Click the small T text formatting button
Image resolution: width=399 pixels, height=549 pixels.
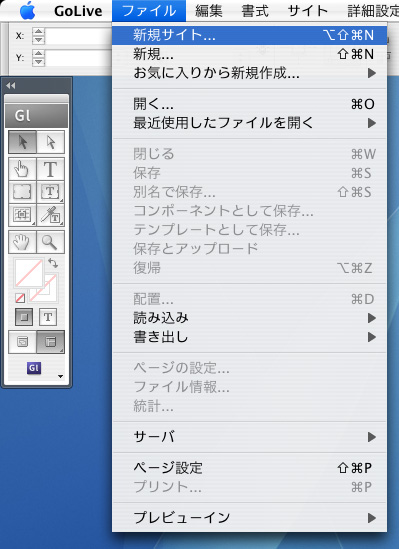[x=48, y=317]
